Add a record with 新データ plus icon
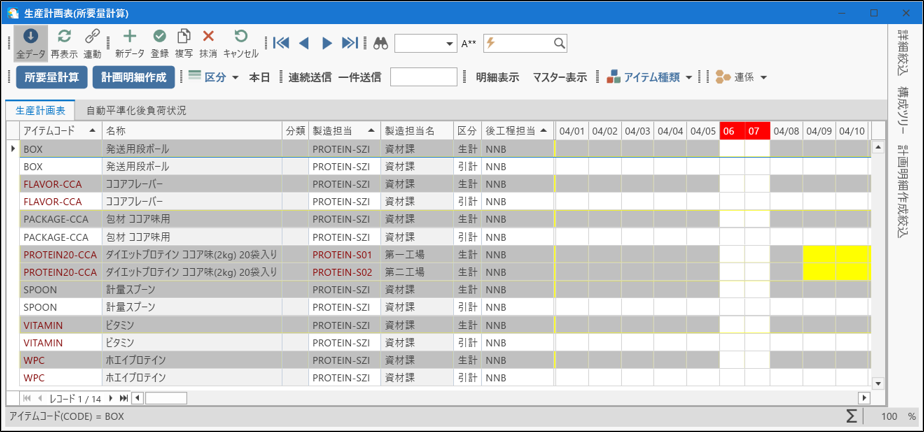 129,37
